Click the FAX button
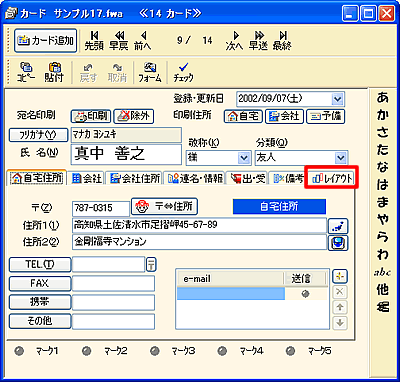400x382 pixels. click(x=40, y=283)
